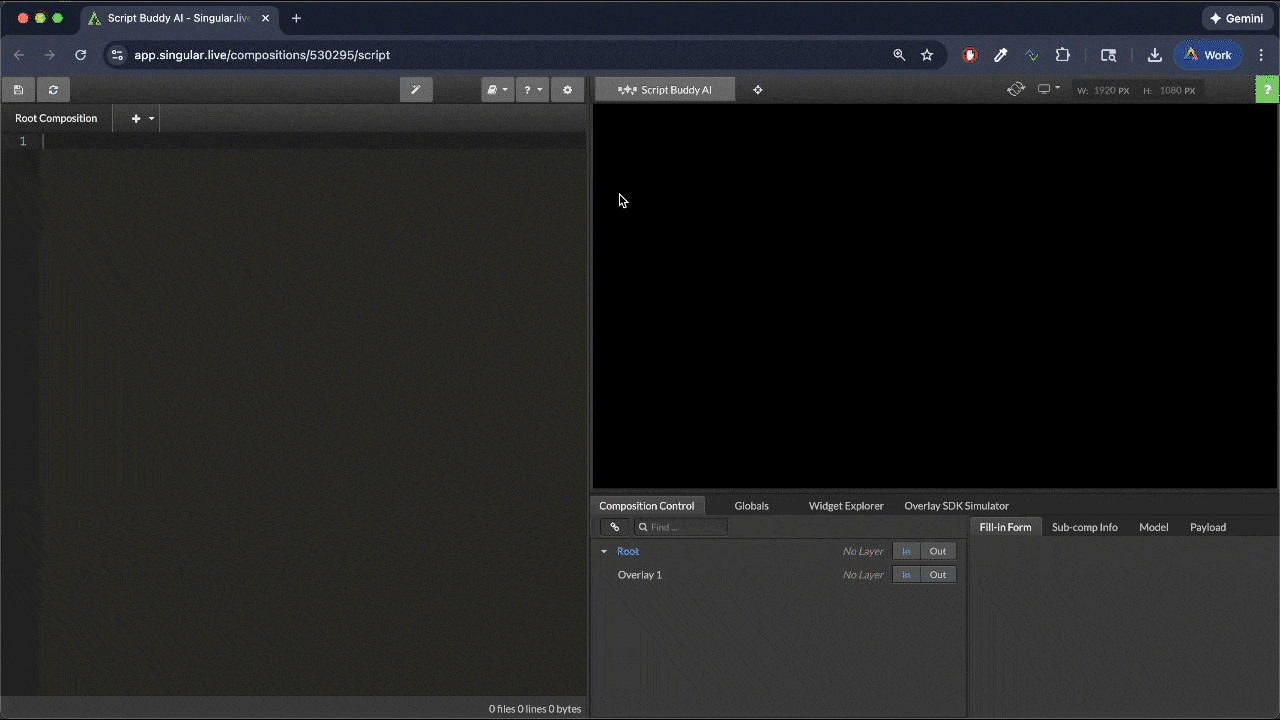Click the zoom magnifier icon in address bar

tap(899, 55)
